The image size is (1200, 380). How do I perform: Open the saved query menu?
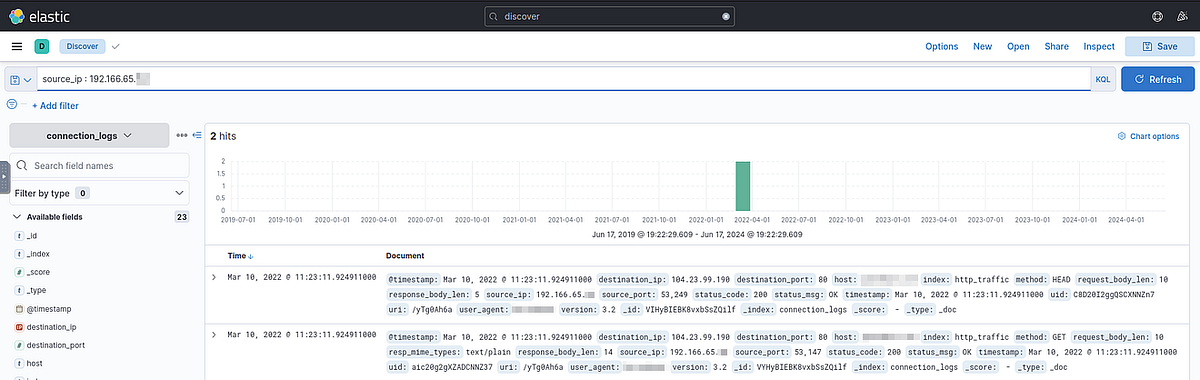click(21, 80)
